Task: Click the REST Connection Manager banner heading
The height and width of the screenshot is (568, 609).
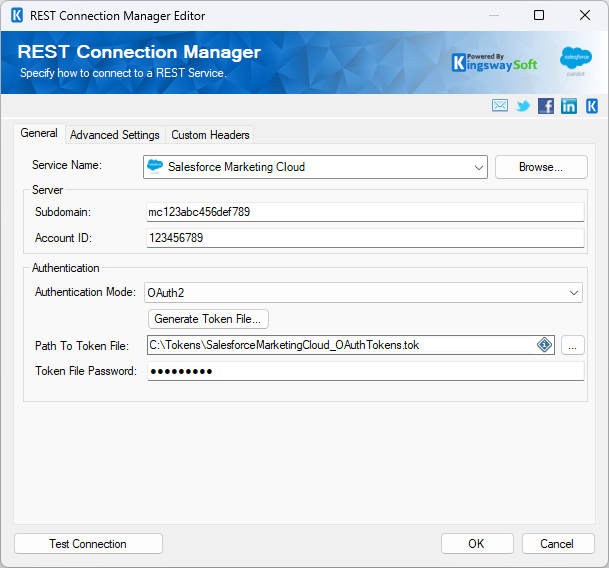Action: point(139,52)
